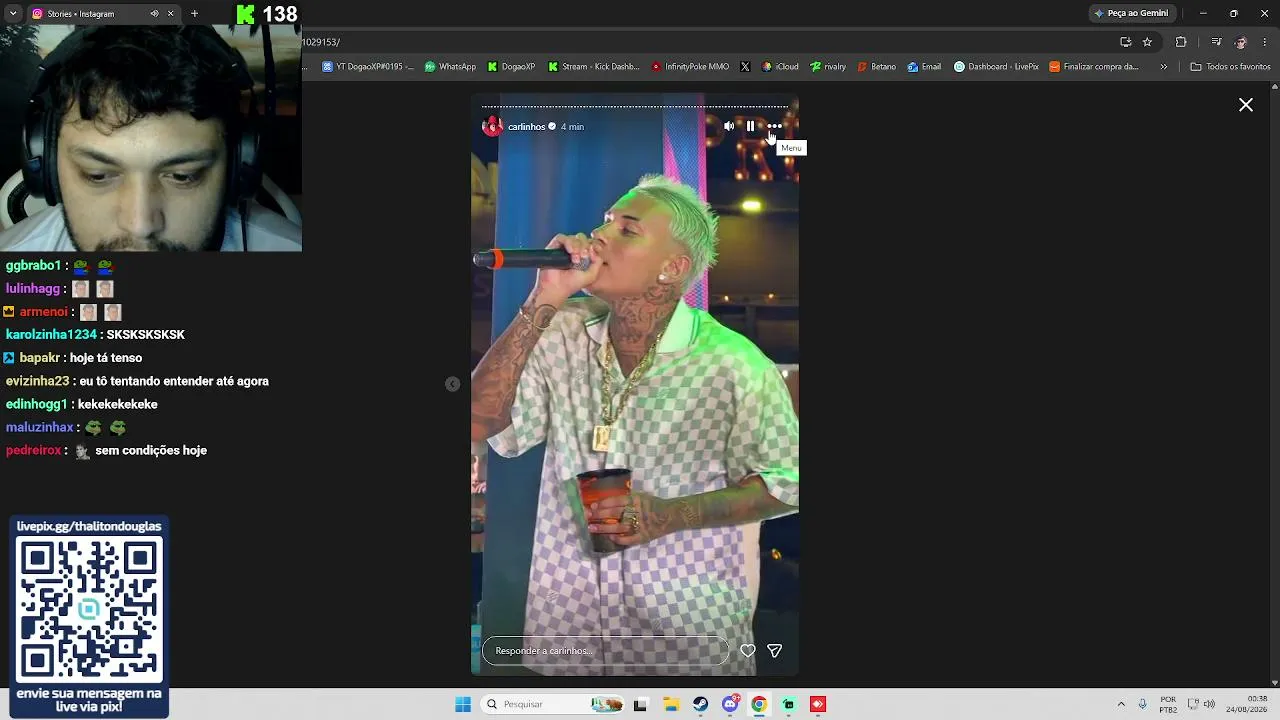Click the 'Peça ao Gemini' button

[x=1131, y=14]
